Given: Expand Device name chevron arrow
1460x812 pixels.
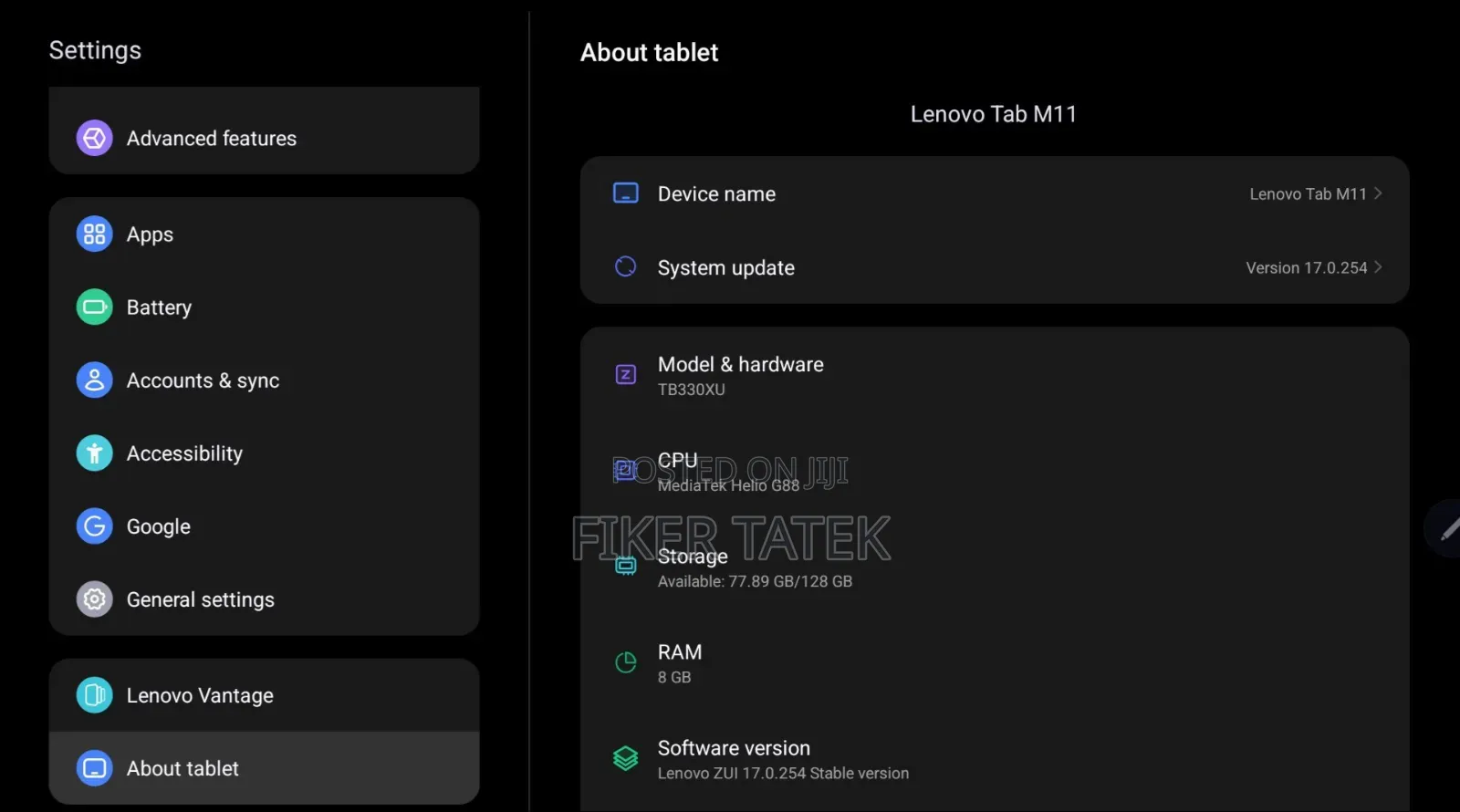Looking at the screenshot, I should click(x=1378, y=193).
